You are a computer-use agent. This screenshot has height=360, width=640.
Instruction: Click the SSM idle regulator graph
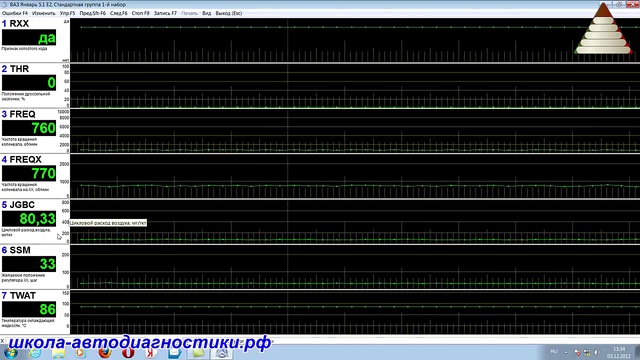tap(355, 267)
